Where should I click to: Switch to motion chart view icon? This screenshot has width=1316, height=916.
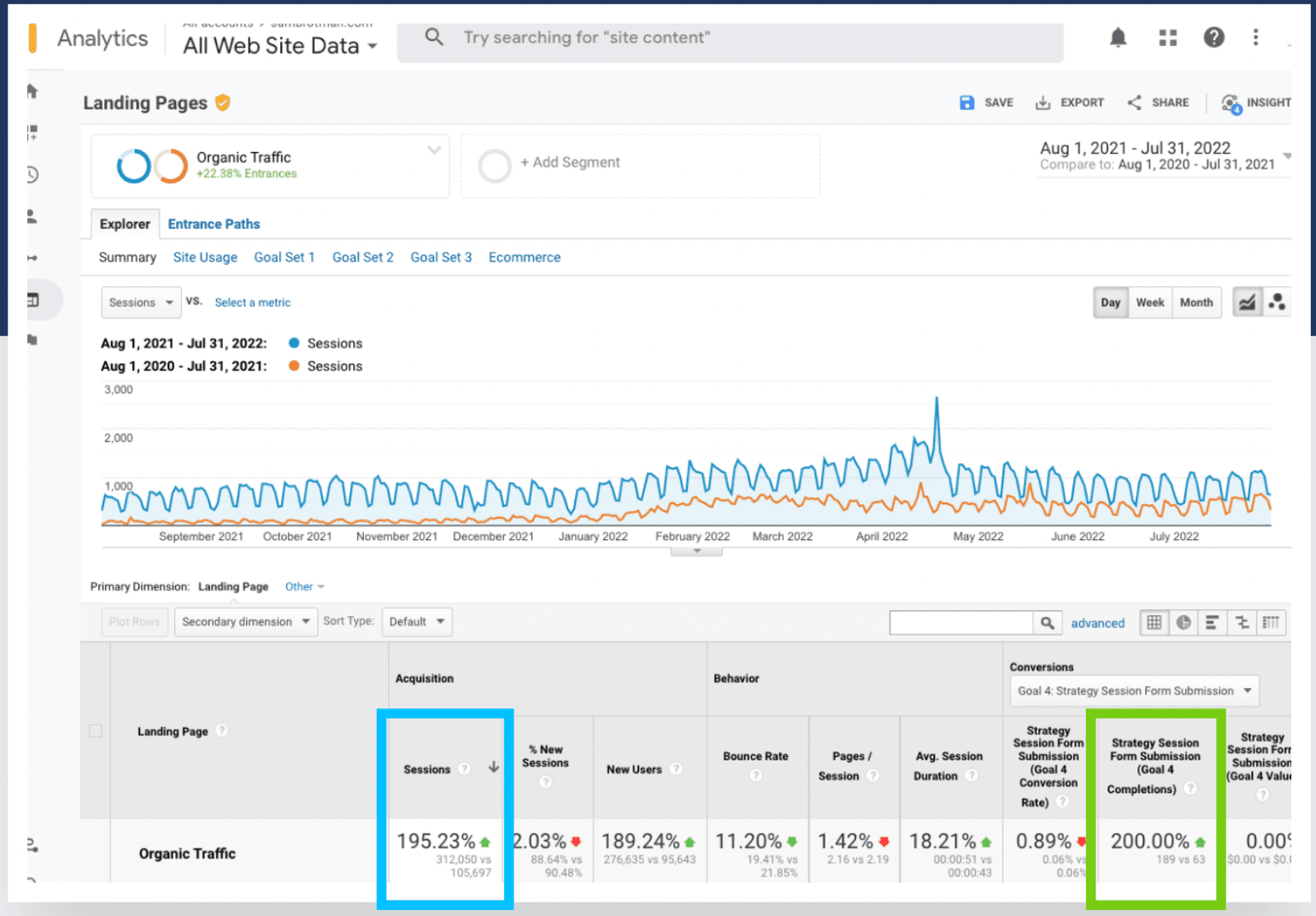tap(1277, 302)
